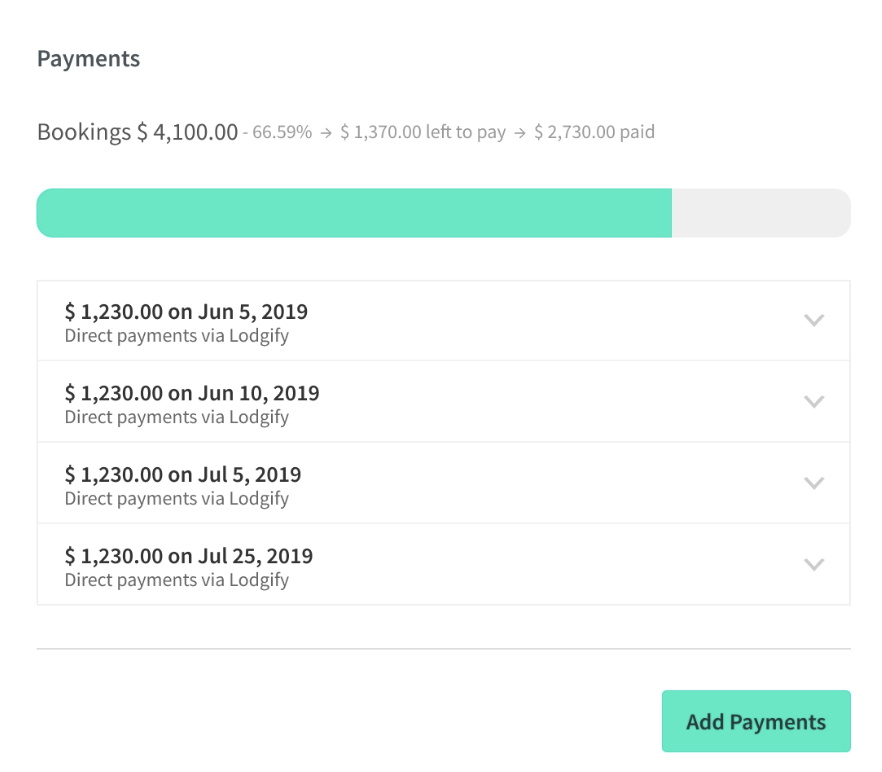Click the Add Payments button
The width and height of the screenshot is (882, 772).
coord(756,721)
